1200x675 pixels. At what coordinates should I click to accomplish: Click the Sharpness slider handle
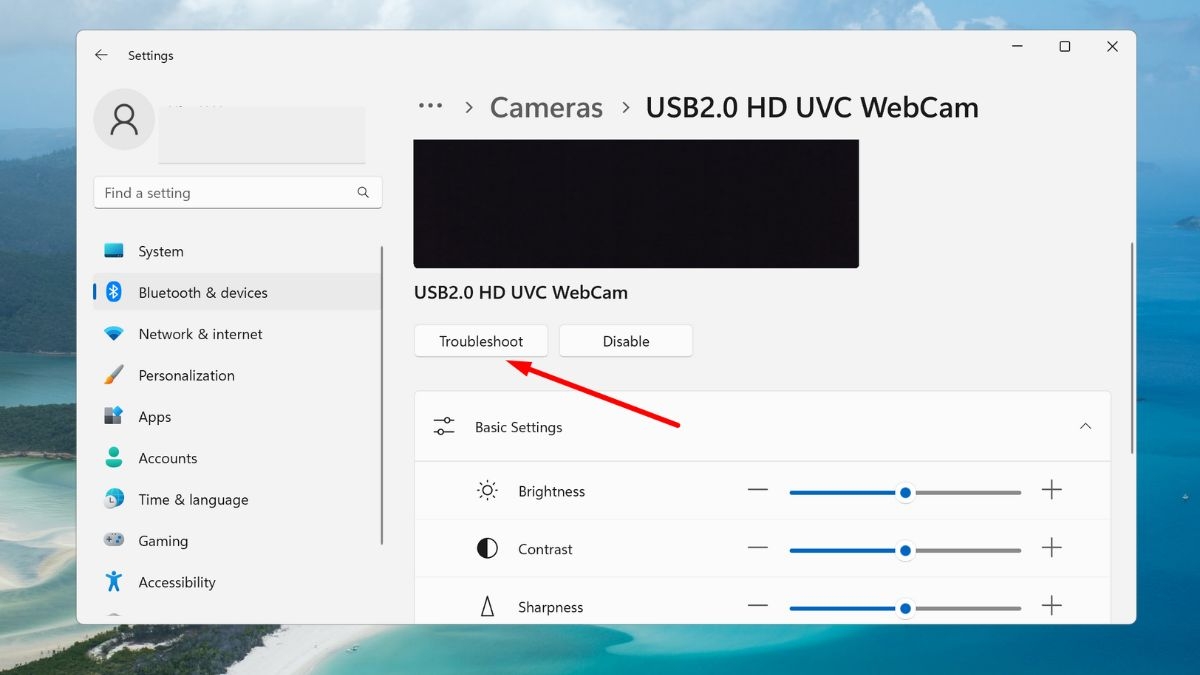tap(905, 608)
